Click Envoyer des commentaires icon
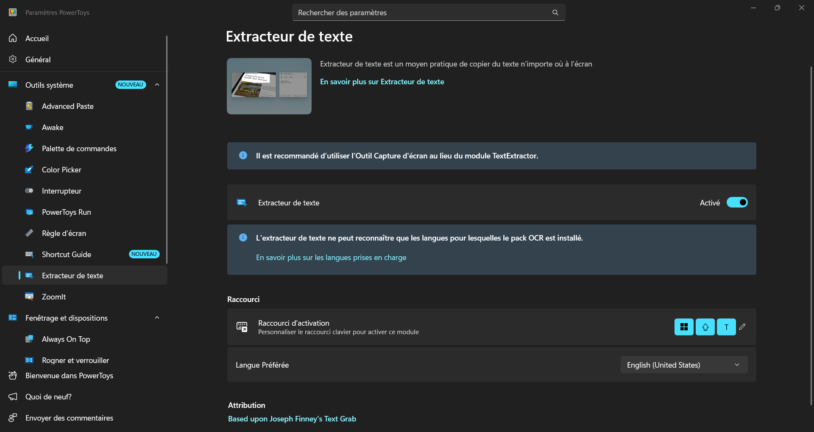The width and height of the screenshot is (814, 432). [x=13, y=418]
